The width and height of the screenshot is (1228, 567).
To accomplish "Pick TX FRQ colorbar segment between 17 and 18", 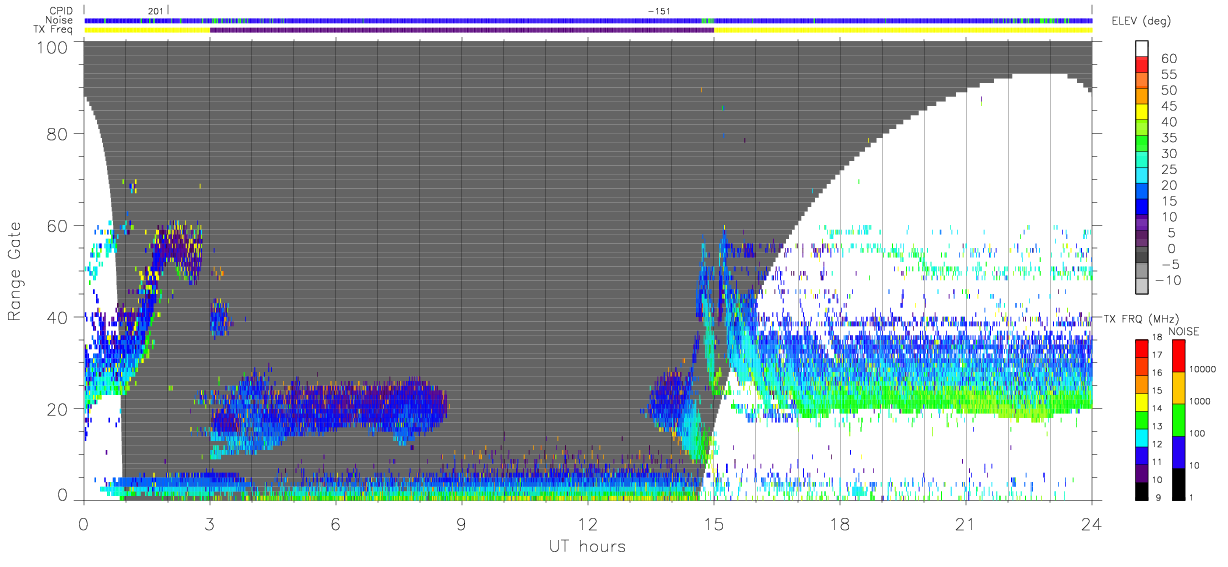I will coord(1142,347).
